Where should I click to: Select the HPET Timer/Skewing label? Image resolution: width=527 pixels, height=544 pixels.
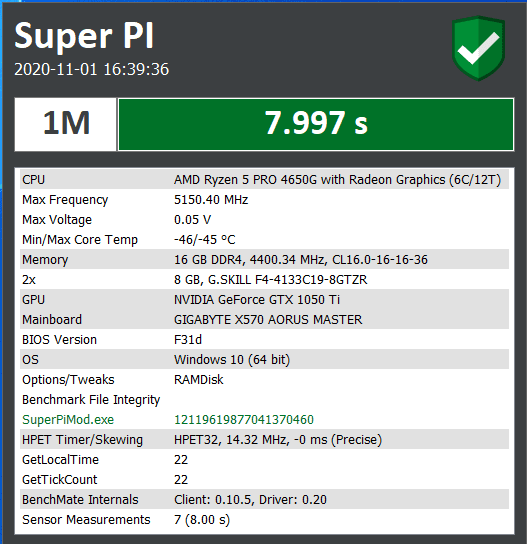click(83, 440)
